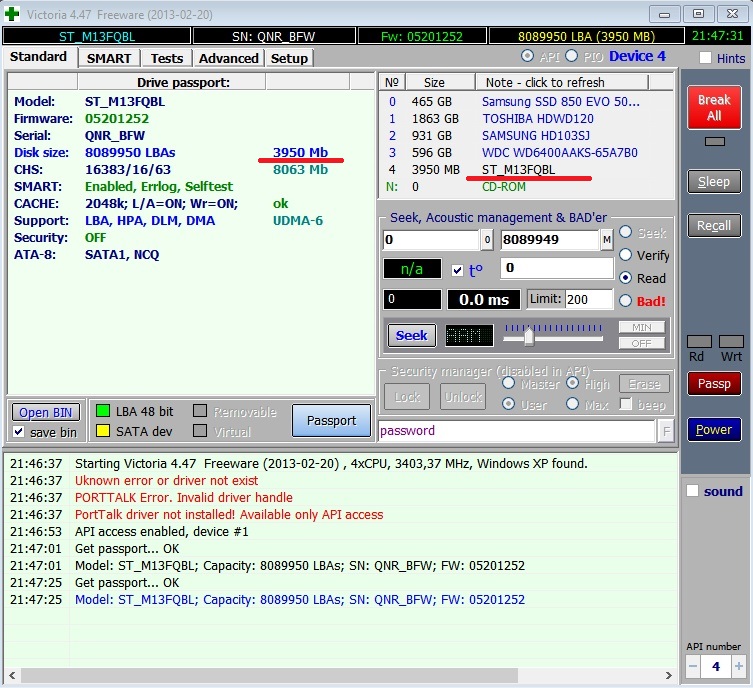
Task: Click the M button beside end LBA
Action: pos(607,240)
